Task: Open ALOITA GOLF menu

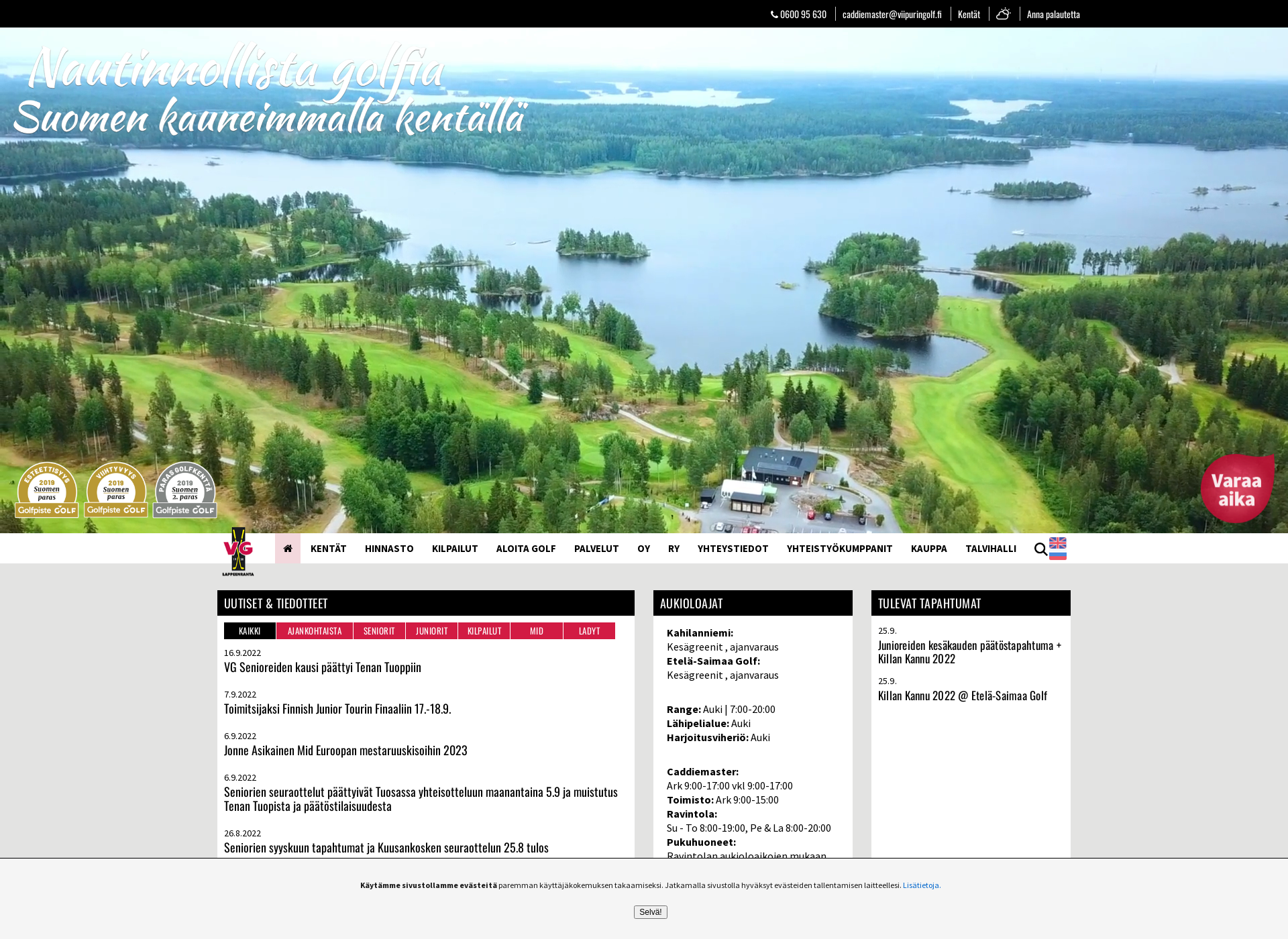Action: coord(526,549)
